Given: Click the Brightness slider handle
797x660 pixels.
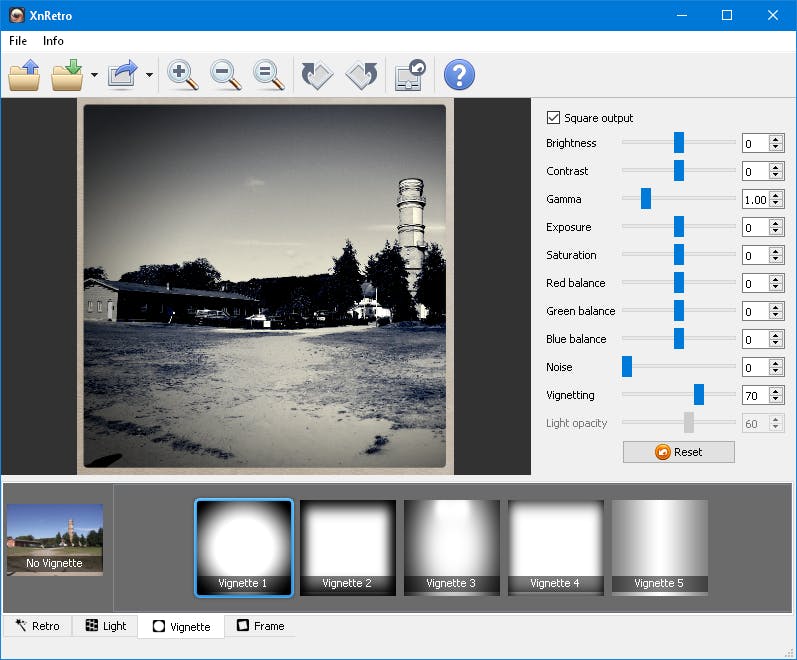Looking at the screenshot, I should (x=679, y=143).
